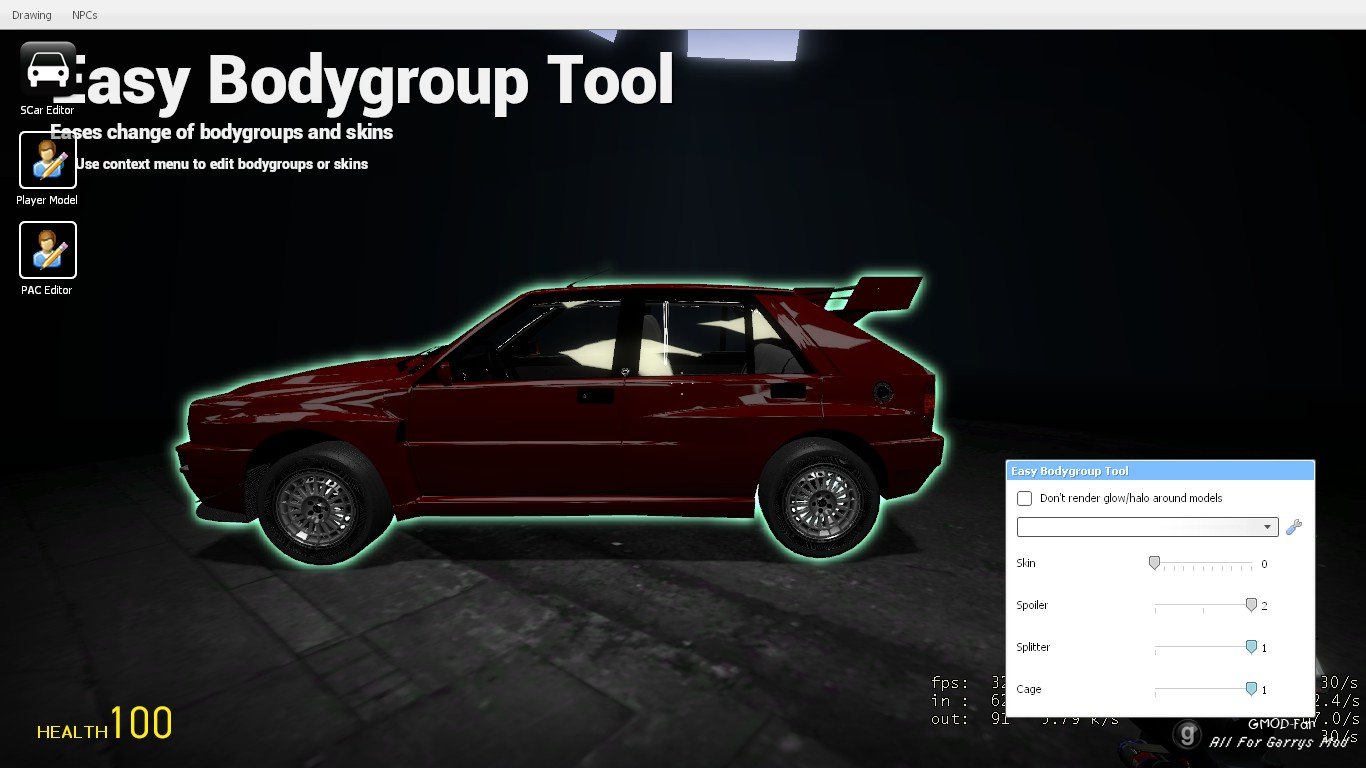Click the HEALTH 100 indicator

(105, 724)
